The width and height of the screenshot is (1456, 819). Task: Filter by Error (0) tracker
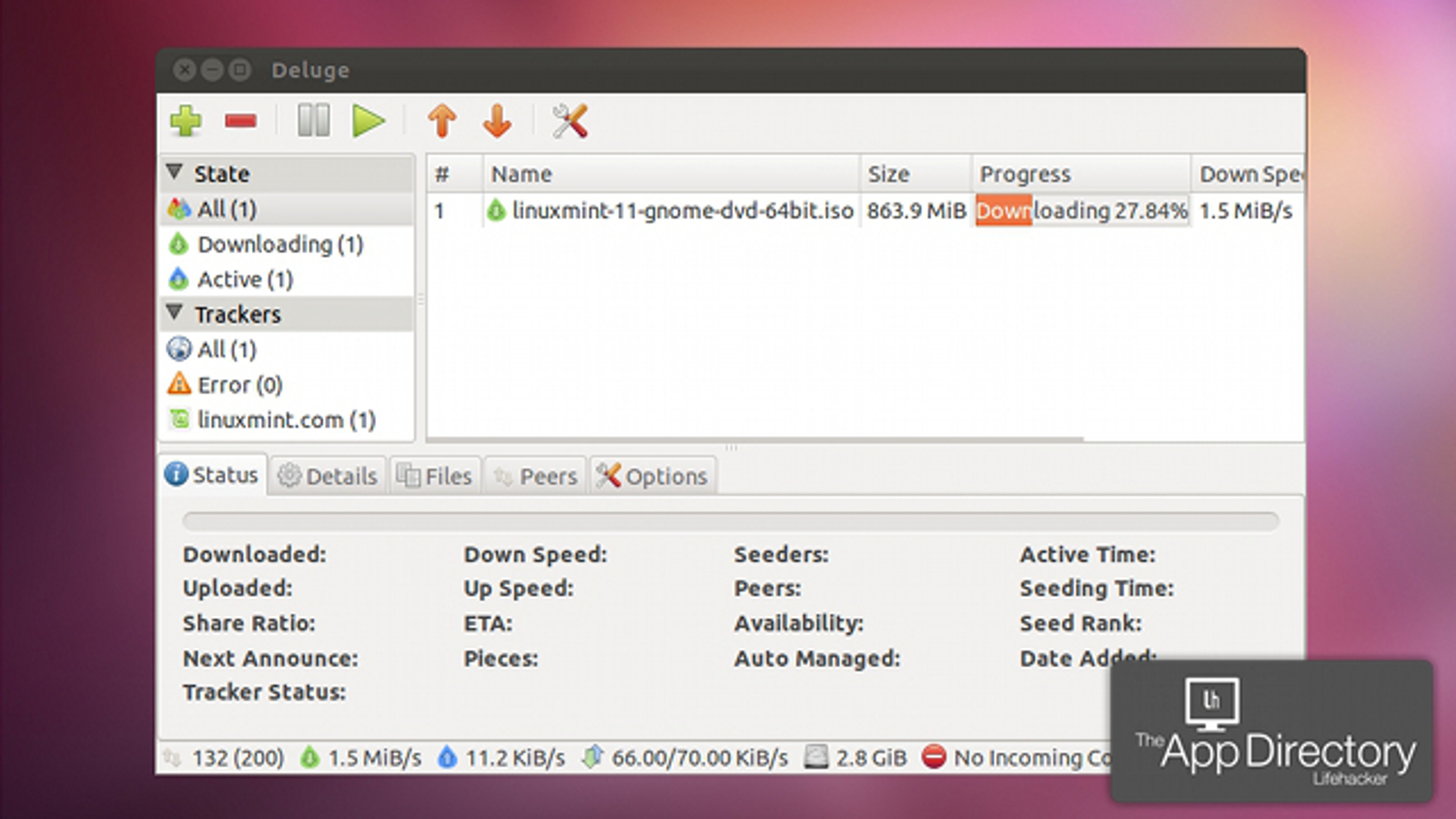(x=288, y=385)
